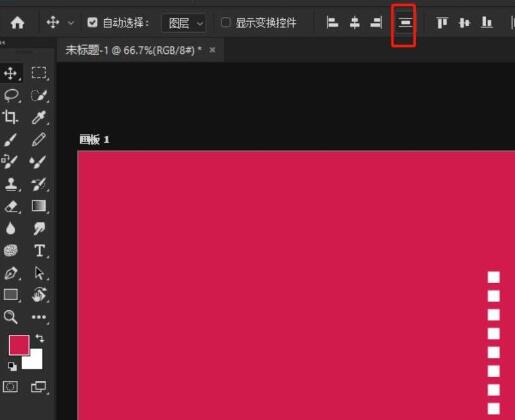
Task: Align right edges of layers
Action: (x=376, y=23)
